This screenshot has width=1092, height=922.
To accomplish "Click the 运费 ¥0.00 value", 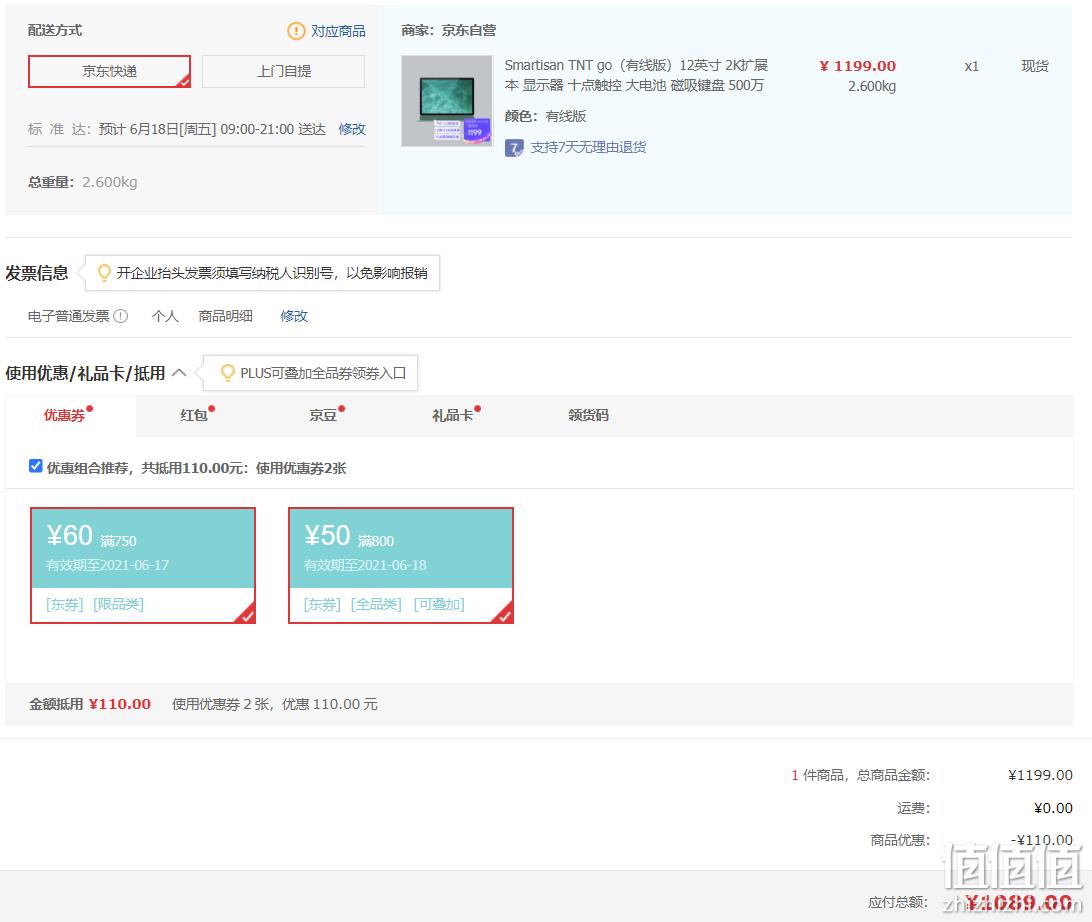I will [1053, 808].
